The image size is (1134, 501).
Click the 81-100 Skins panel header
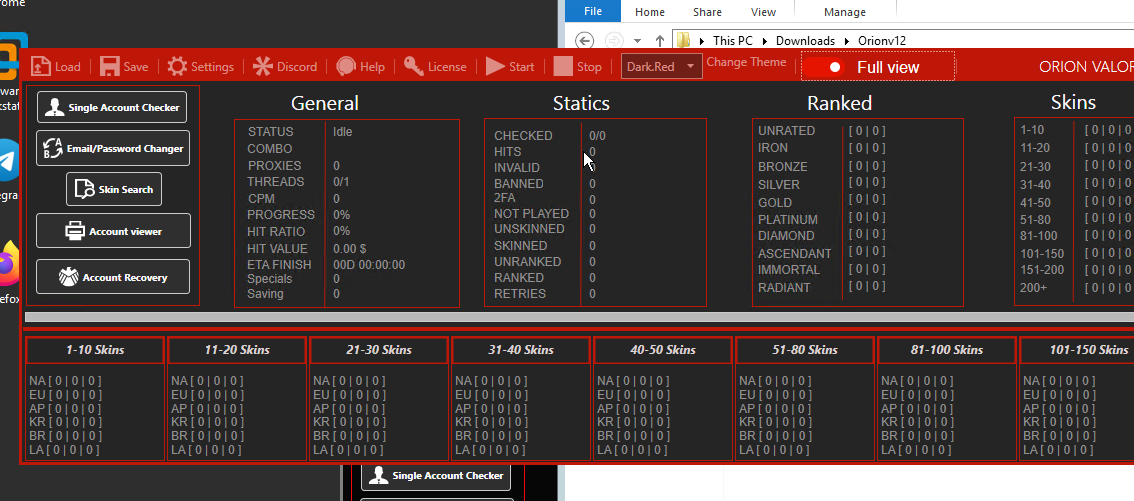click(945, 350)
